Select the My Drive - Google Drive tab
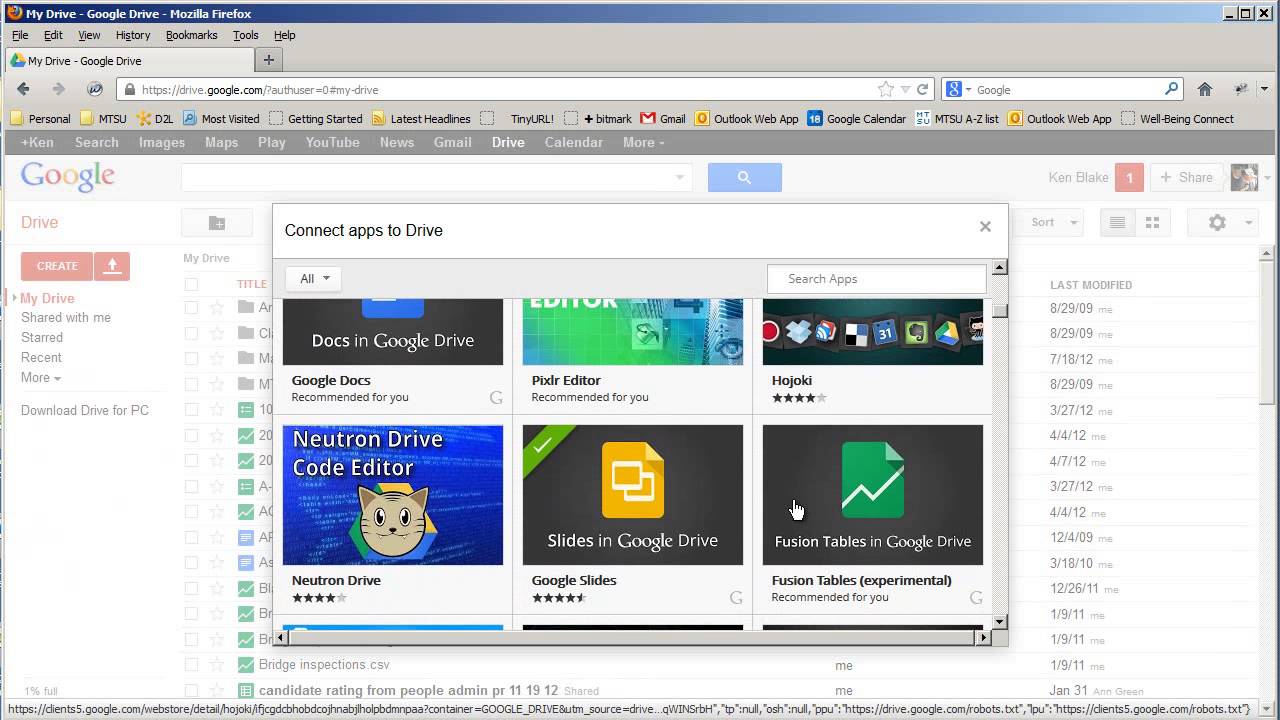 (x=129, y=60)
